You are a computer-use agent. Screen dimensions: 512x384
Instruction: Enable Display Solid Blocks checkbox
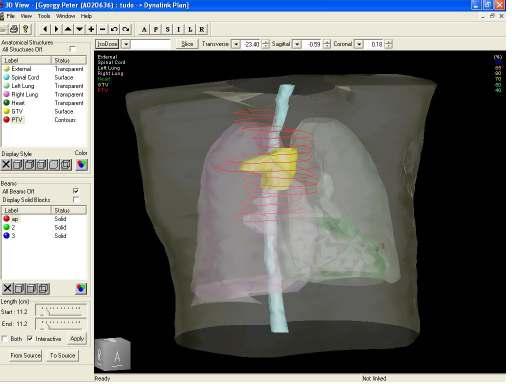76,199
